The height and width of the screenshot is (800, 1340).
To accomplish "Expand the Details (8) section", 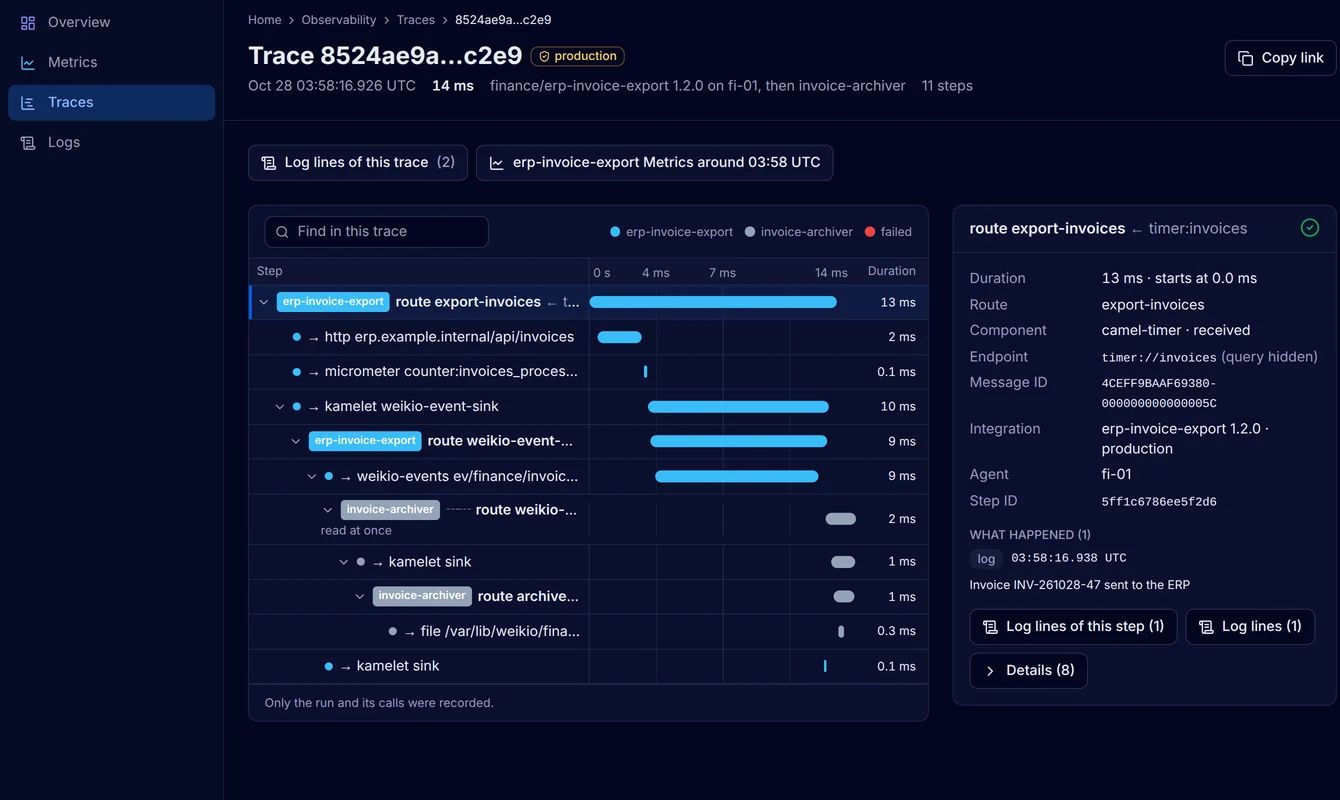I will [1028, 670].
